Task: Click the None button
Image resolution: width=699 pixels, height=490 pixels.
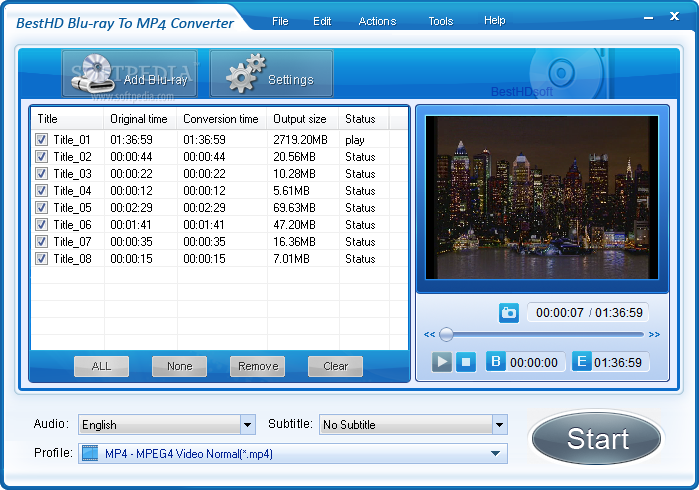Action: 179,366
